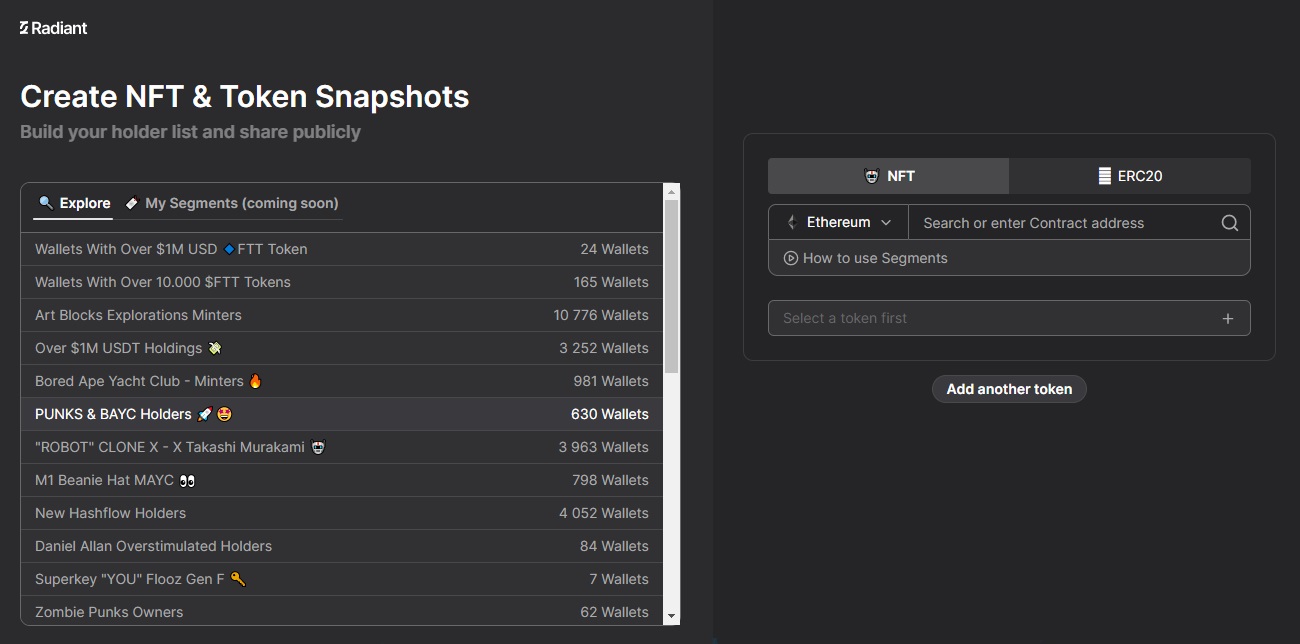Open Bored Ape Yacht Club - Minters segment

pos(342,381)
